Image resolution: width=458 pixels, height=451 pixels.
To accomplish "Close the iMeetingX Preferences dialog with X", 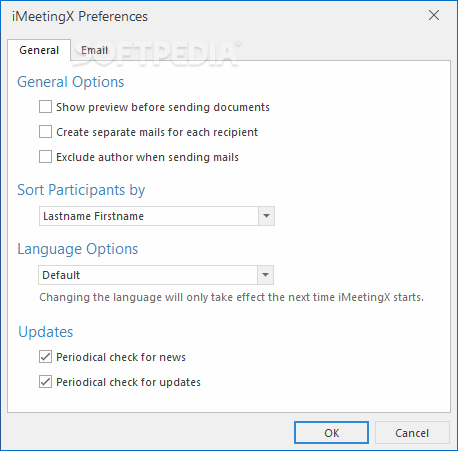I will (x=434, y=15).
